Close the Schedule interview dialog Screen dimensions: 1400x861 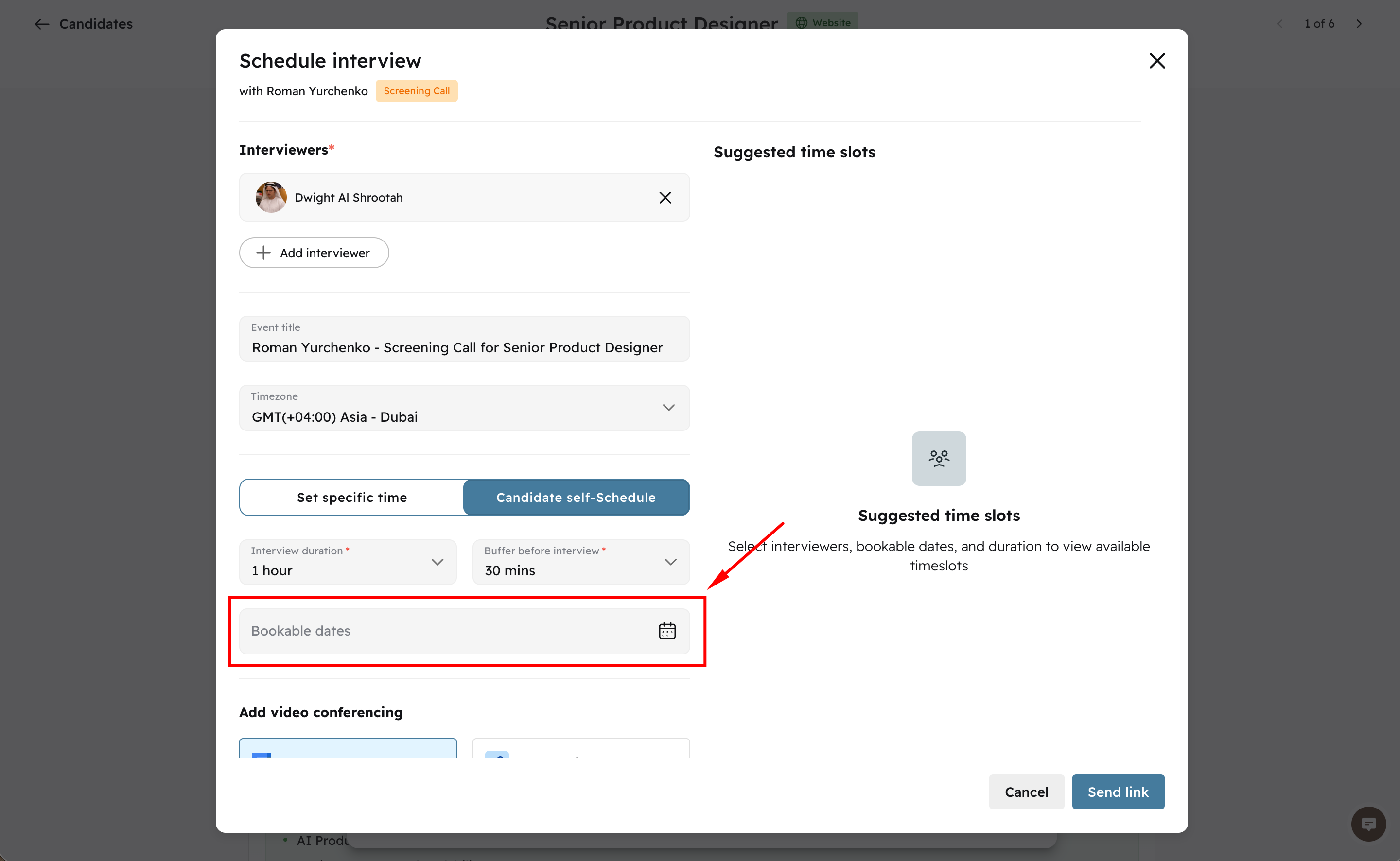(x=1157, y=61)
